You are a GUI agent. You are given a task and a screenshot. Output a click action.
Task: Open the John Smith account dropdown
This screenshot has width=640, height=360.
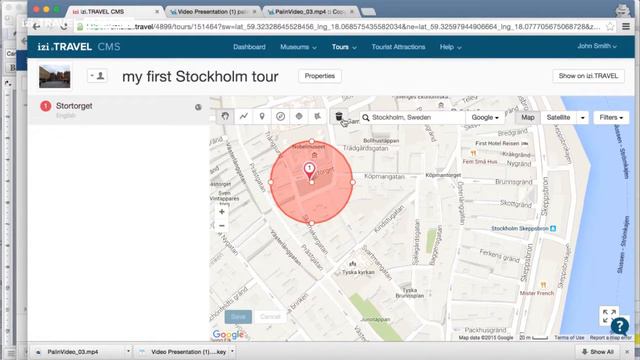[x=597, y=46]
